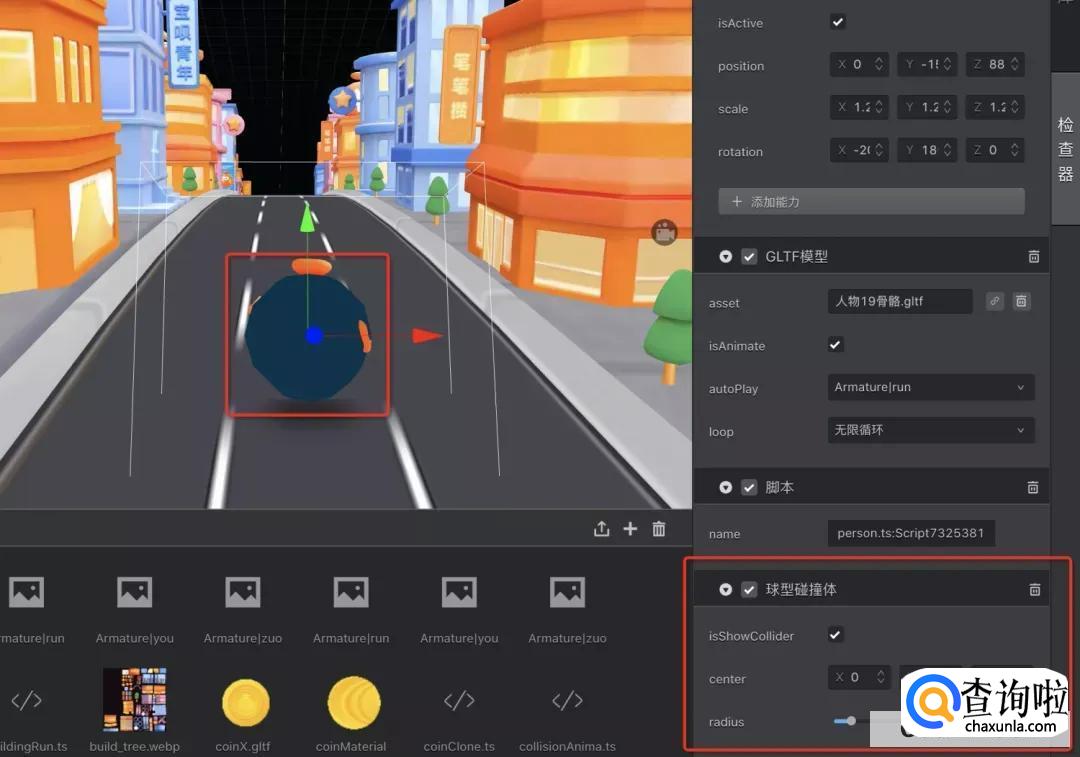Open the coinClone.ts script asset
1080x757 pixels.
pos(459,701)
